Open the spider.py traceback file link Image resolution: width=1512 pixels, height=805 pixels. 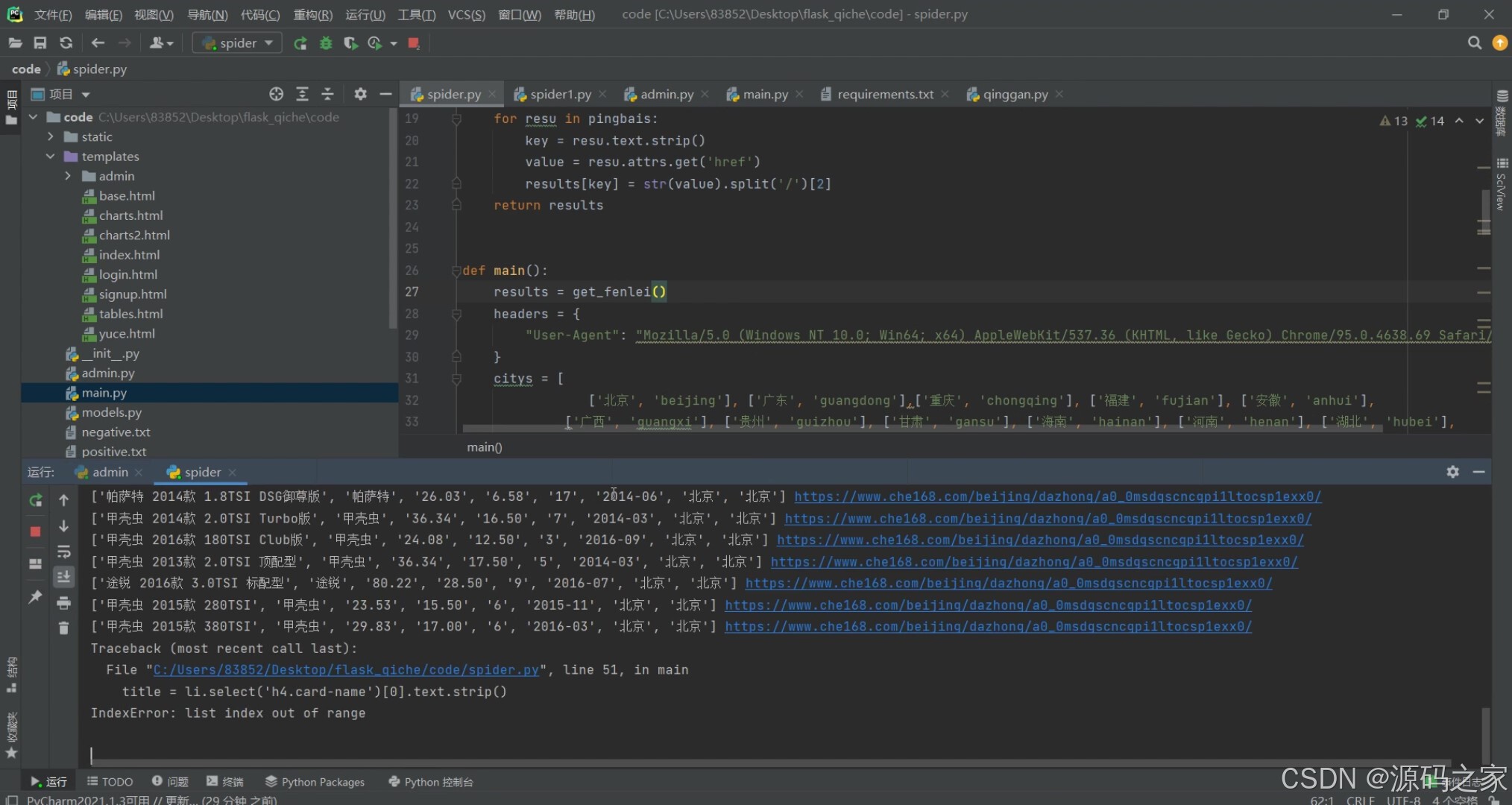coord(346,670)
